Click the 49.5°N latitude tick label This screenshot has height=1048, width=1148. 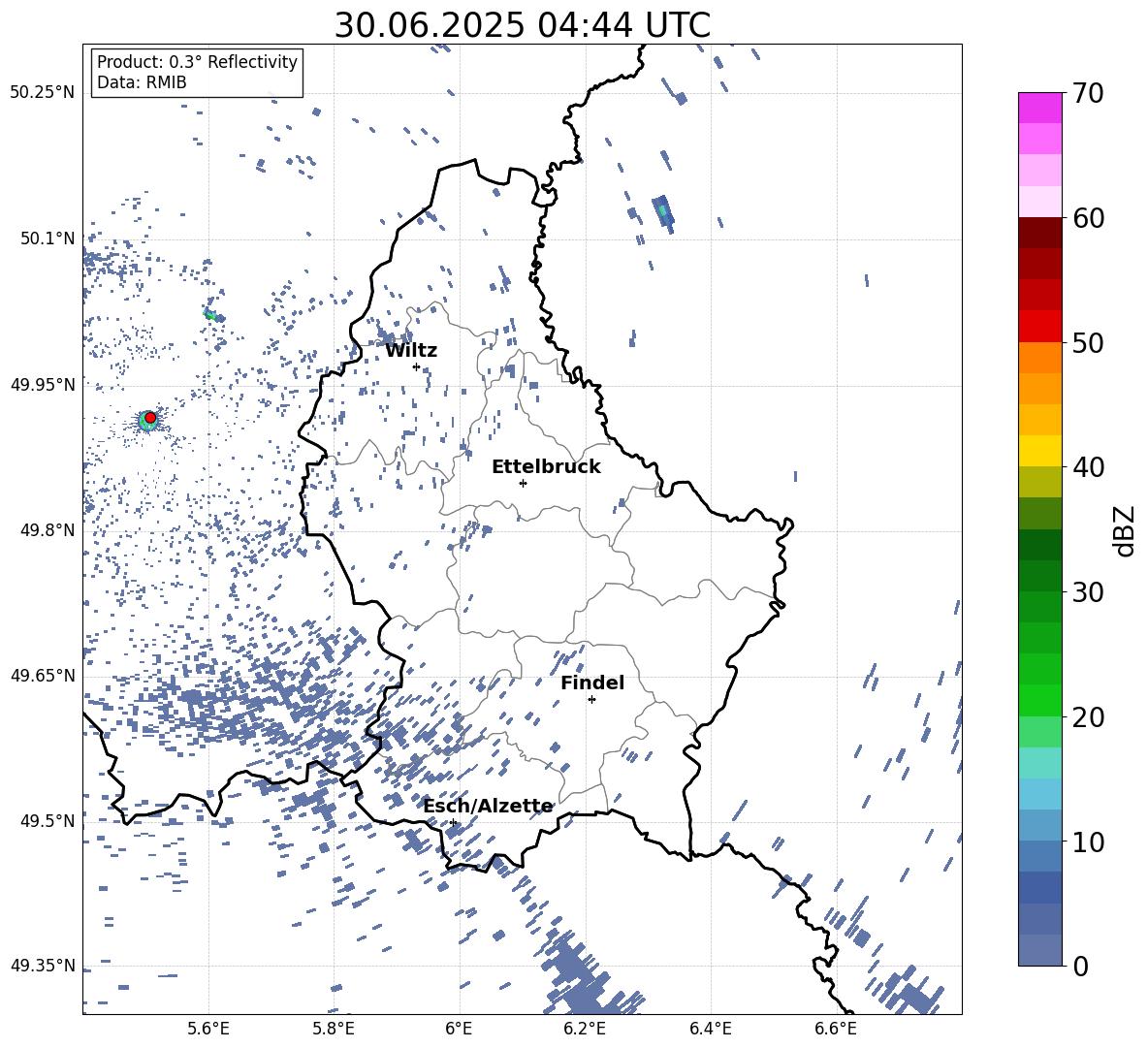48,820
